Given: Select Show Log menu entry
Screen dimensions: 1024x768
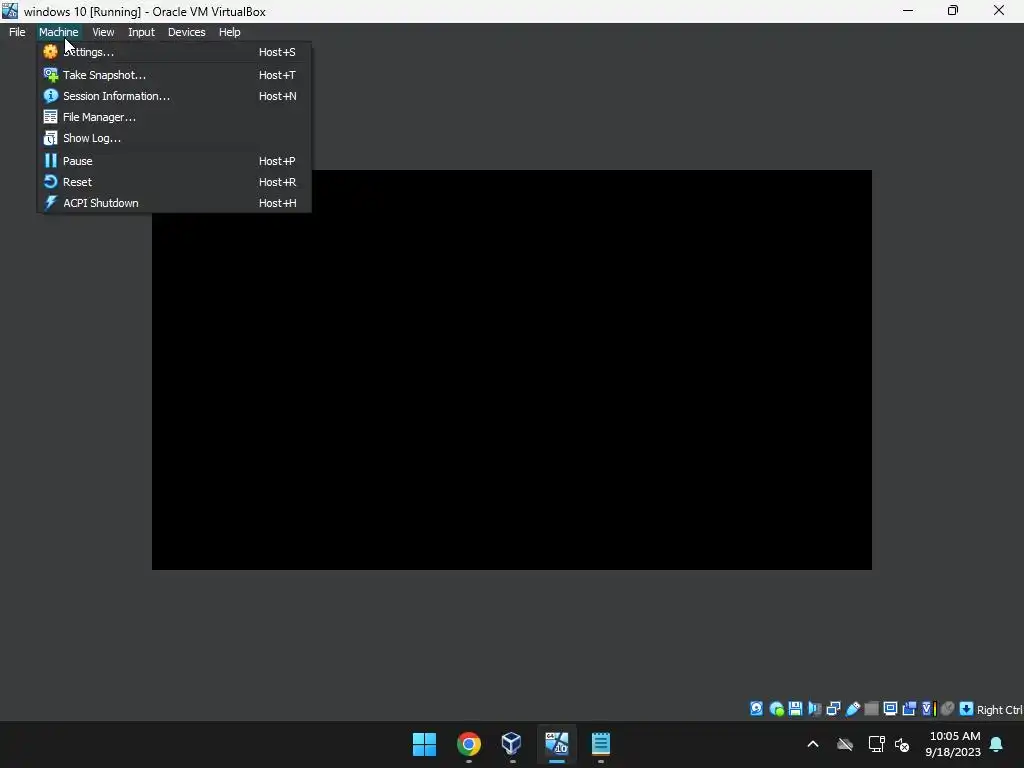Looking at the screenshot, I should (x=174, y=138).
